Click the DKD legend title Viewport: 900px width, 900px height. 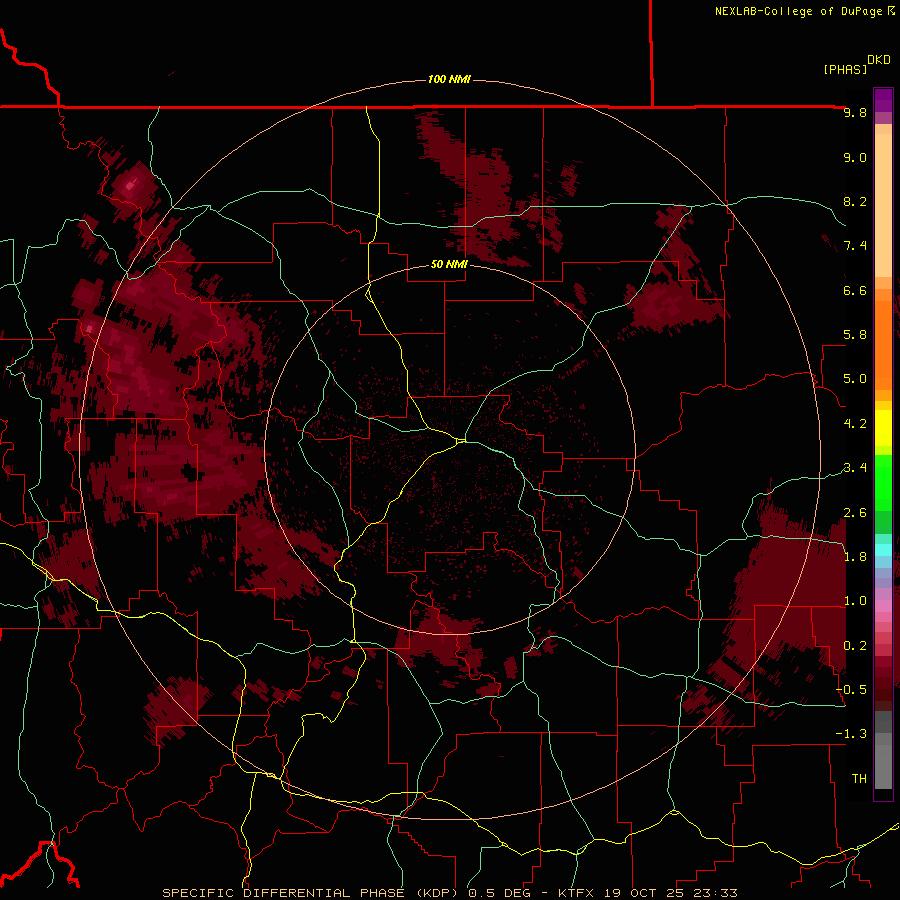pyautogui.click(x=879, y=60)
